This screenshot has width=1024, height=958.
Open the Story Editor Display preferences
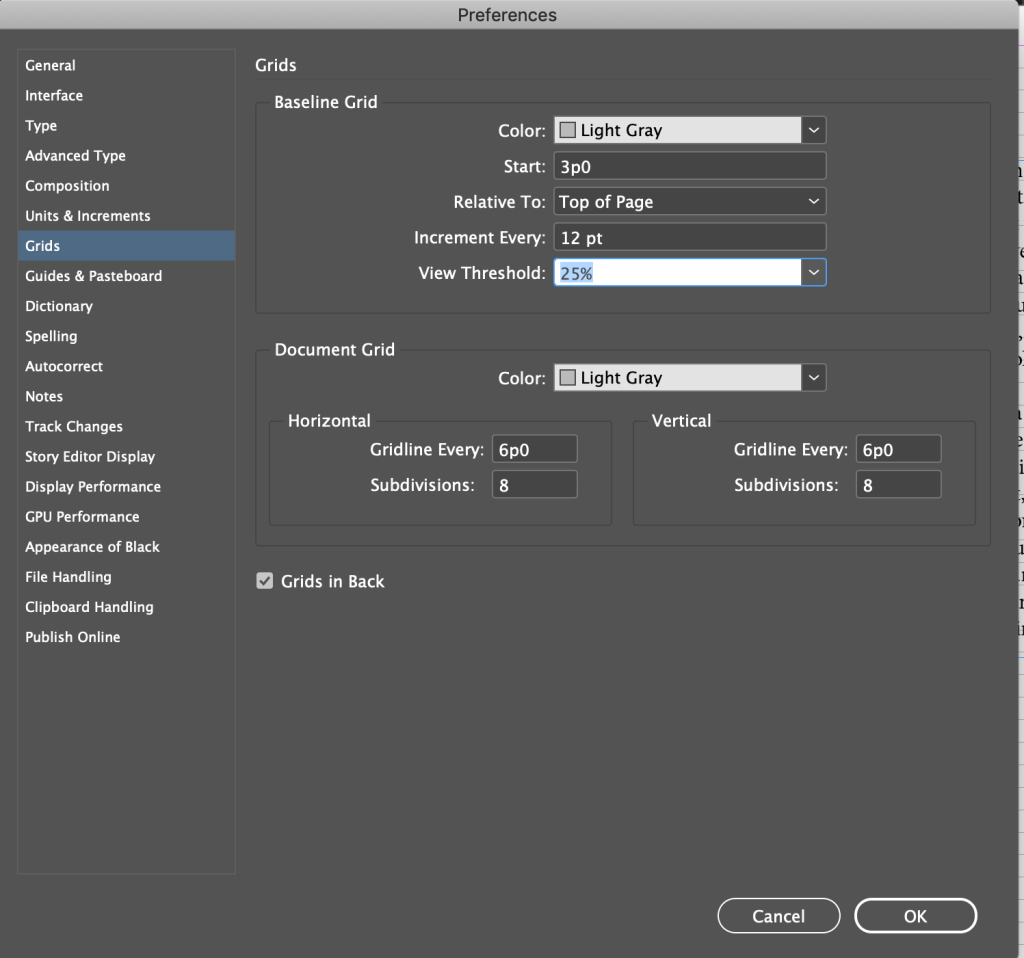90,457
